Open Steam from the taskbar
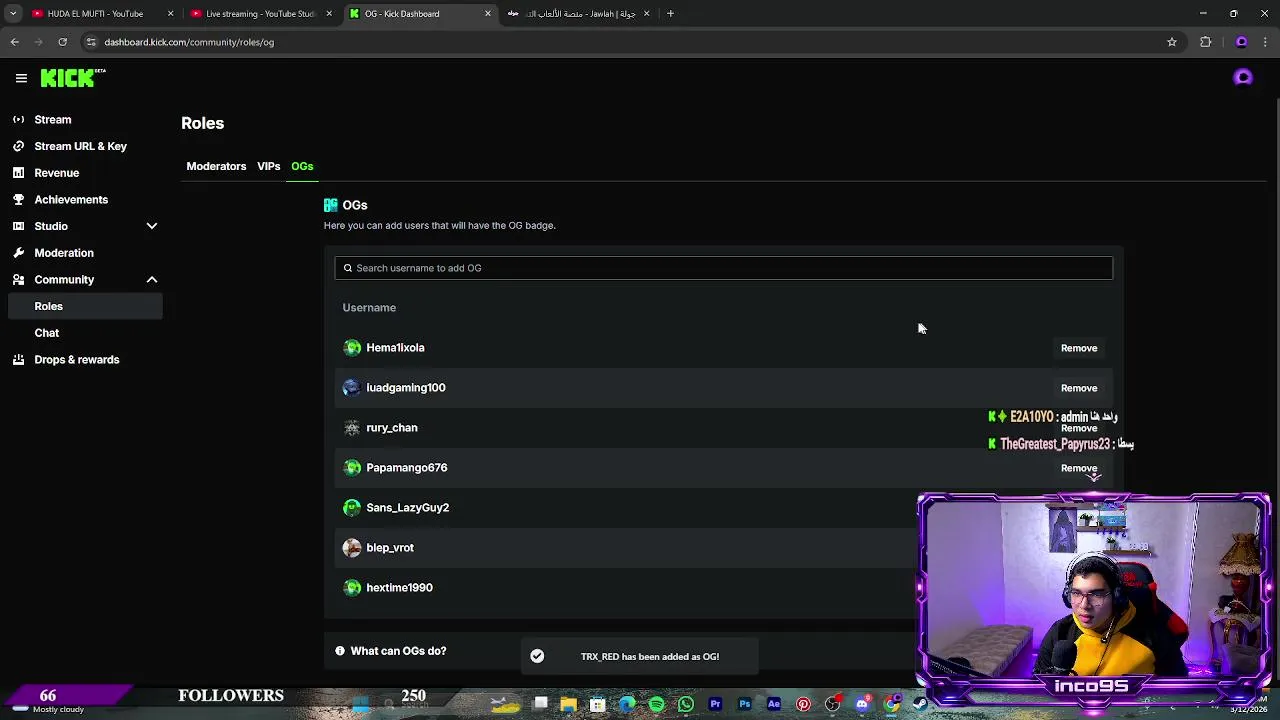Viewport: 1280px width, 720px height. coord(920,704)
